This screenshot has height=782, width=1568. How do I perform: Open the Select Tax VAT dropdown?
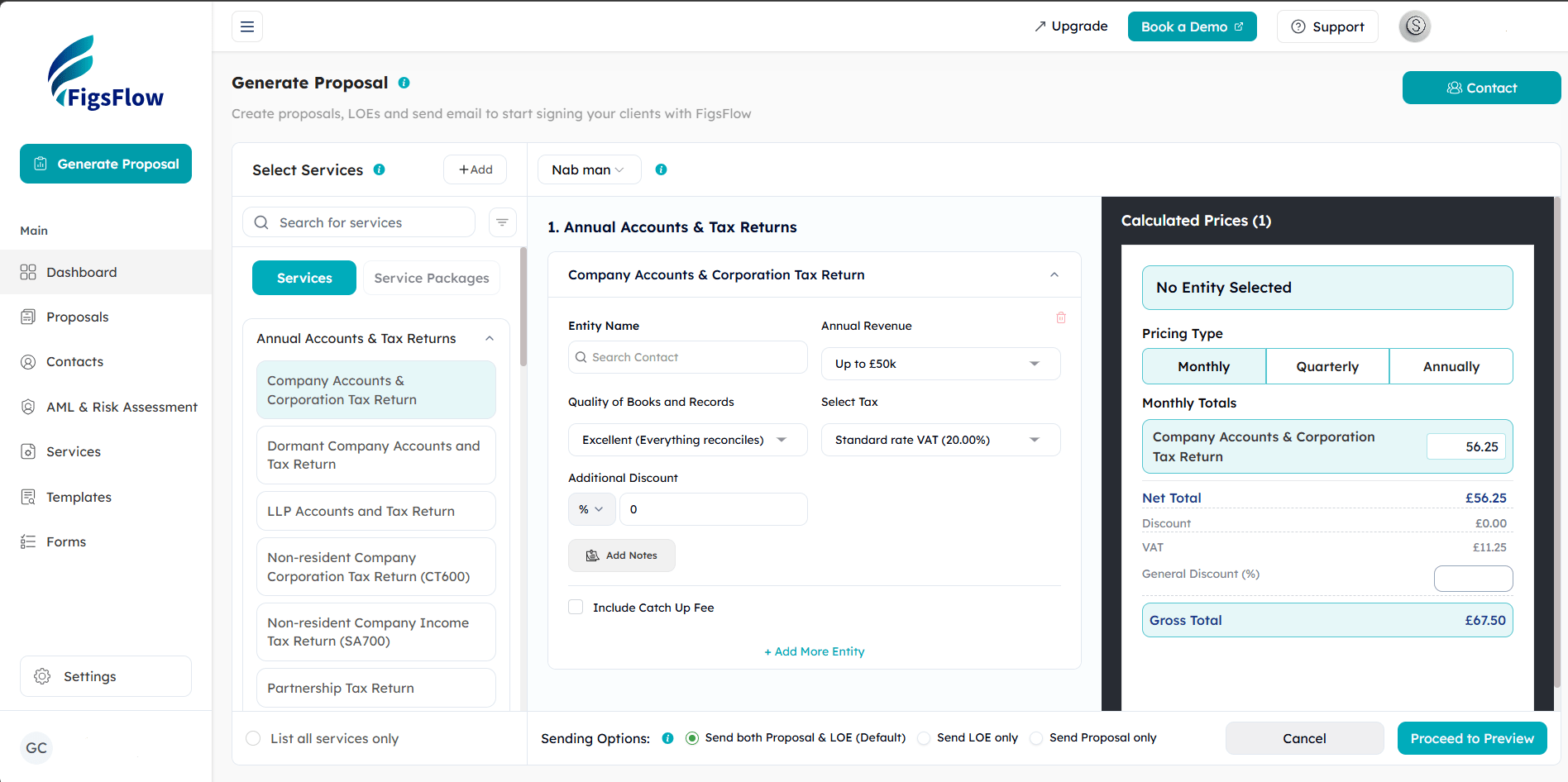tap(940, 440)
